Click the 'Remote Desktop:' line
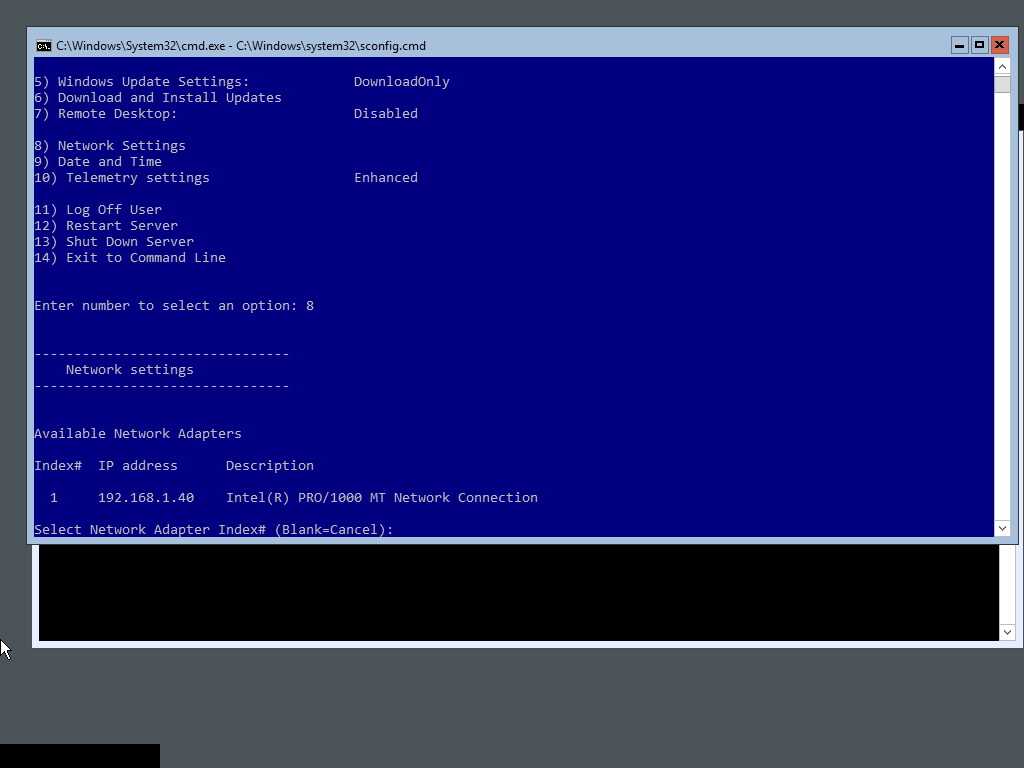Screen dimensions: 1024x768 pyautogui.click(x=106, y=114)
